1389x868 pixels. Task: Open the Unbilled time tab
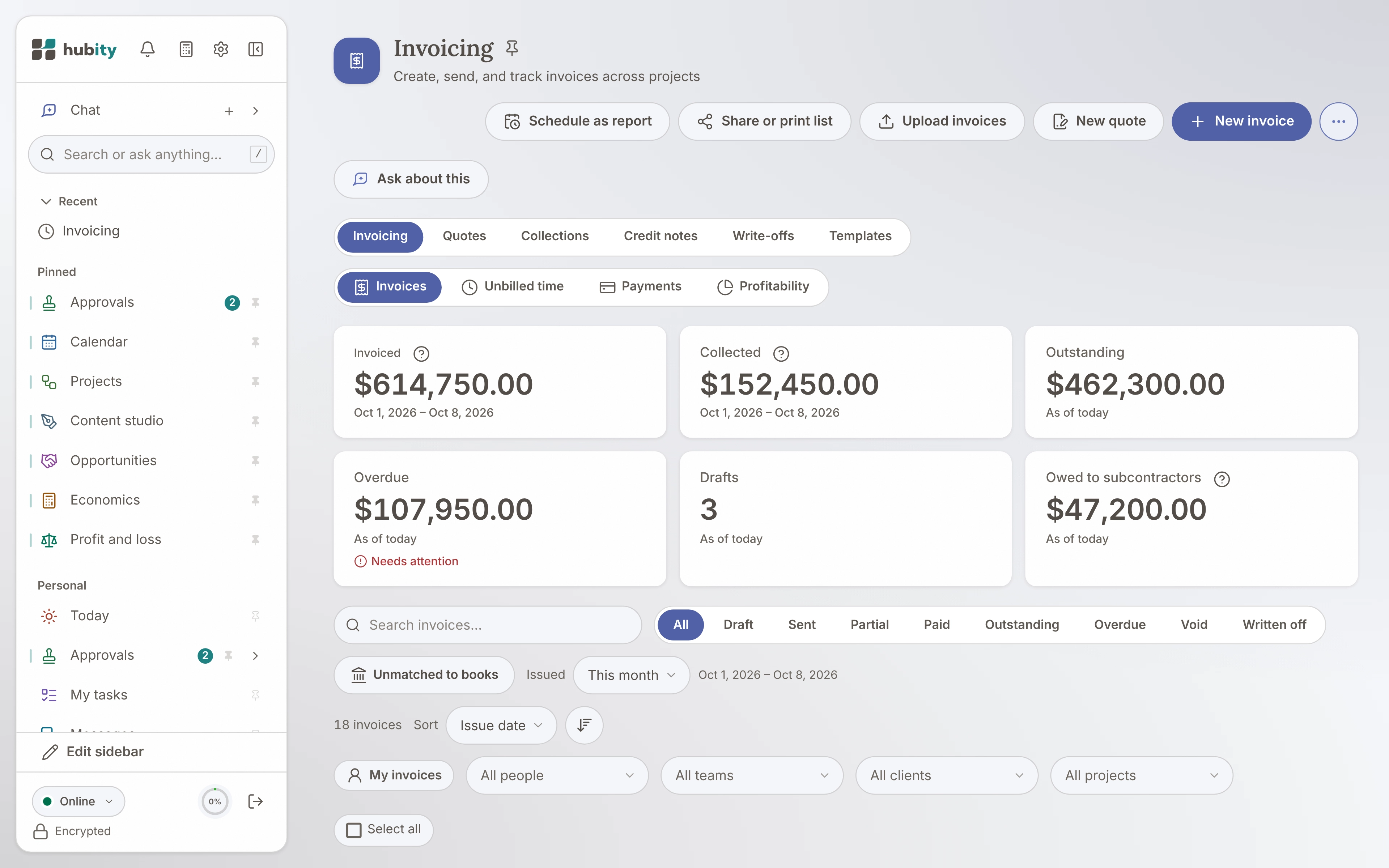click(513, 286)
